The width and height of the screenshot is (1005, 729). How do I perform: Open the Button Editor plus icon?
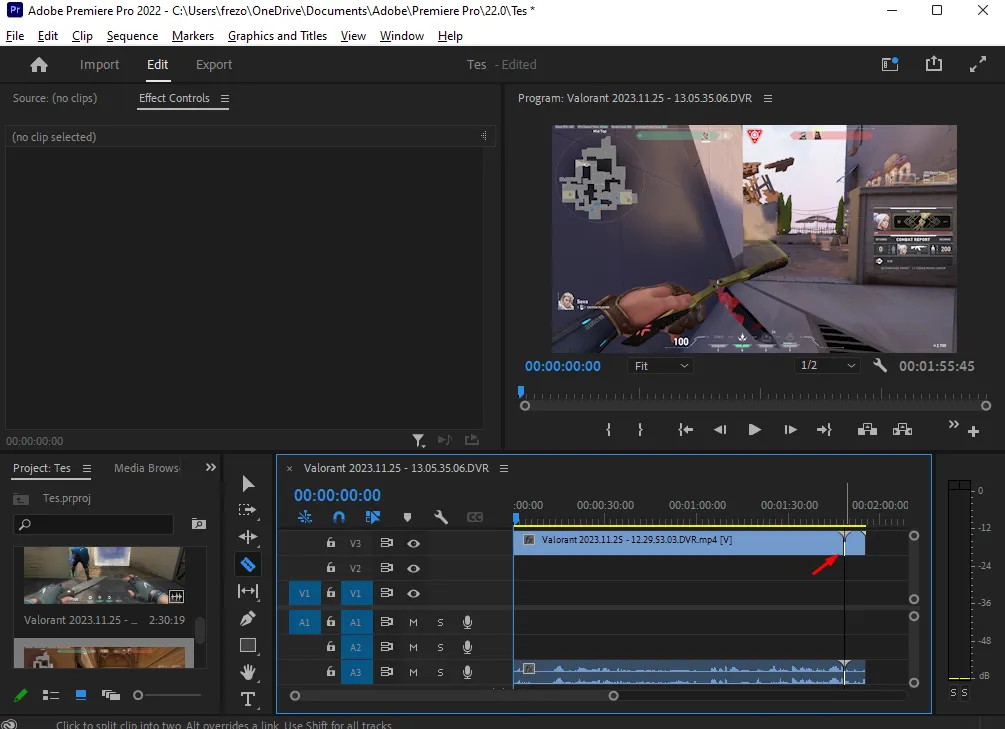coord(974,432)
